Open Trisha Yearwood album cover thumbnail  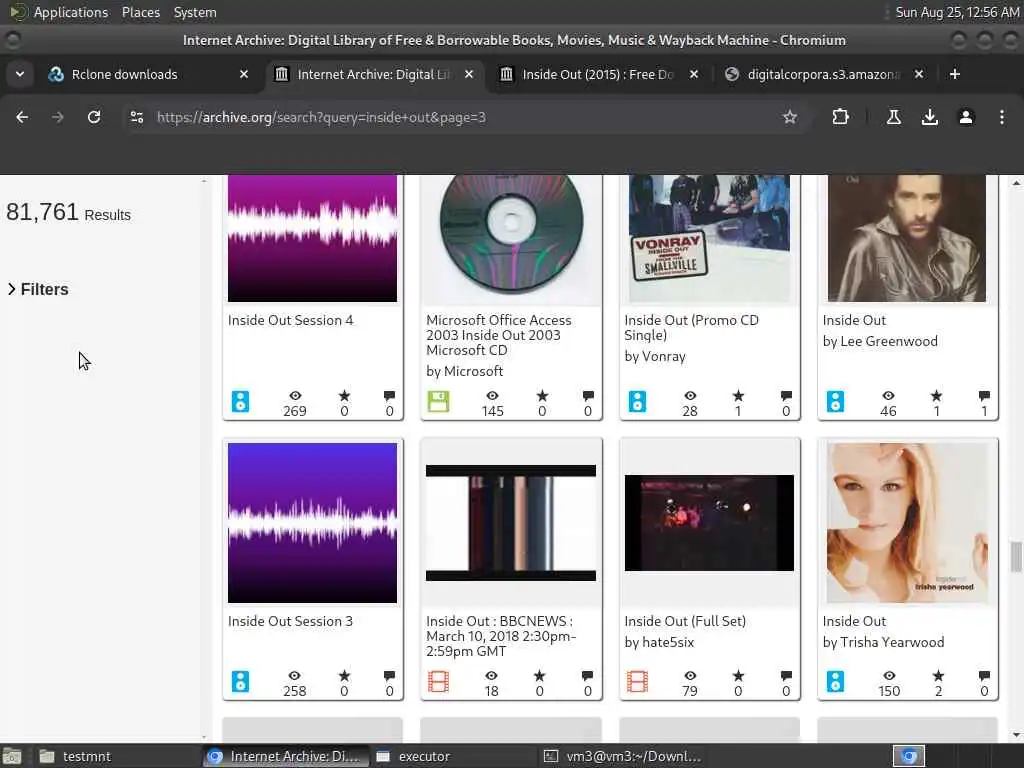(x=908, y=522)
